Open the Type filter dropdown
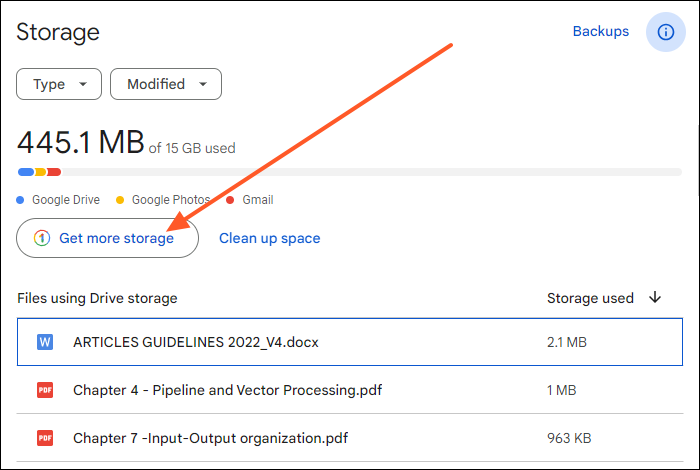This screenshot has width=700, height=470. tap(58, 84)
